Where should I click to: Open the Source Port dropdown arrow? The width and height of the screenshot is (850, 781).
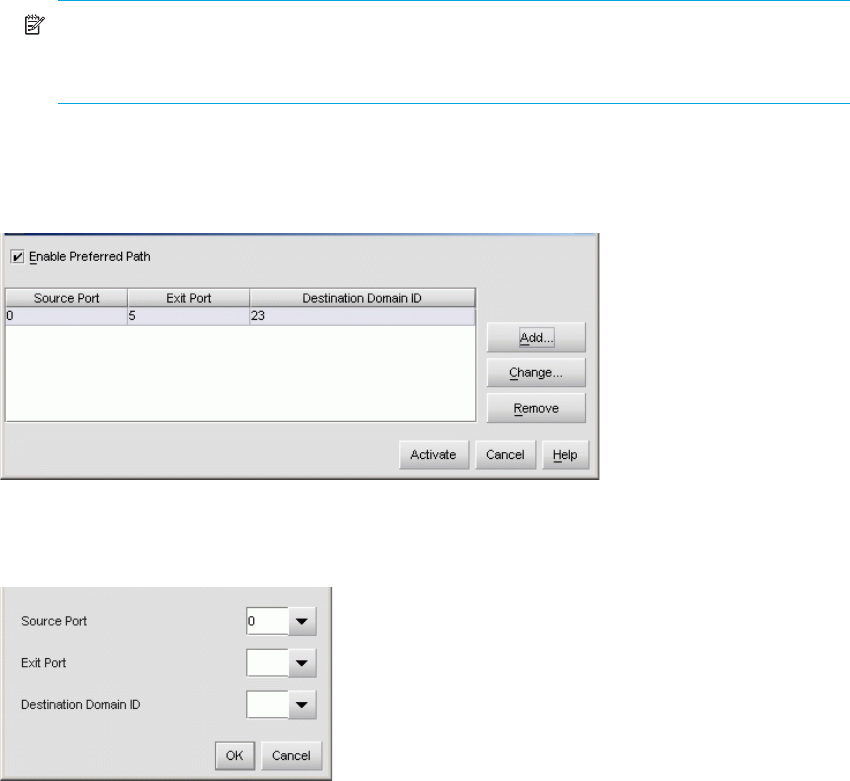302,621
